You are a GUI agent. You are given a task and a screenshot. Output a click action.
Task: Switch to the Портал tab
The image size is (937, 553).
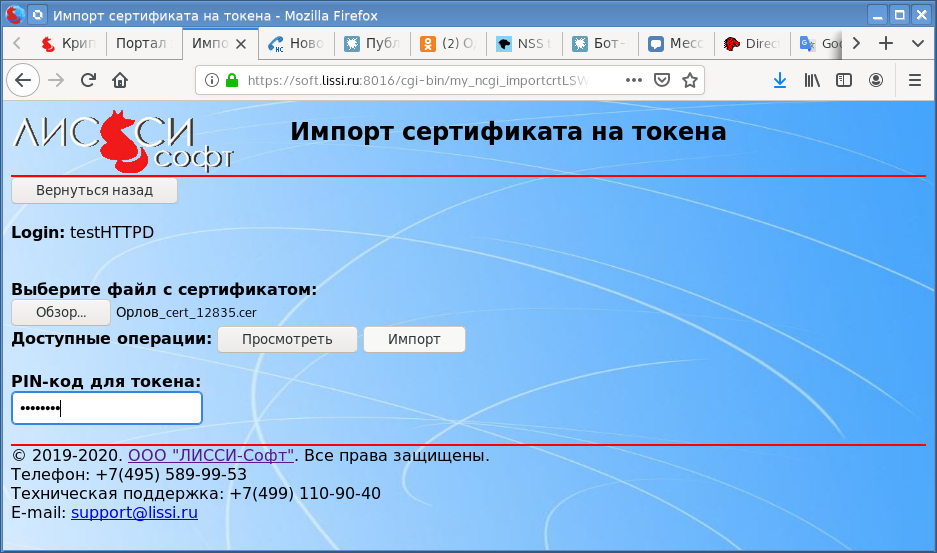click(x=141, y=44)
